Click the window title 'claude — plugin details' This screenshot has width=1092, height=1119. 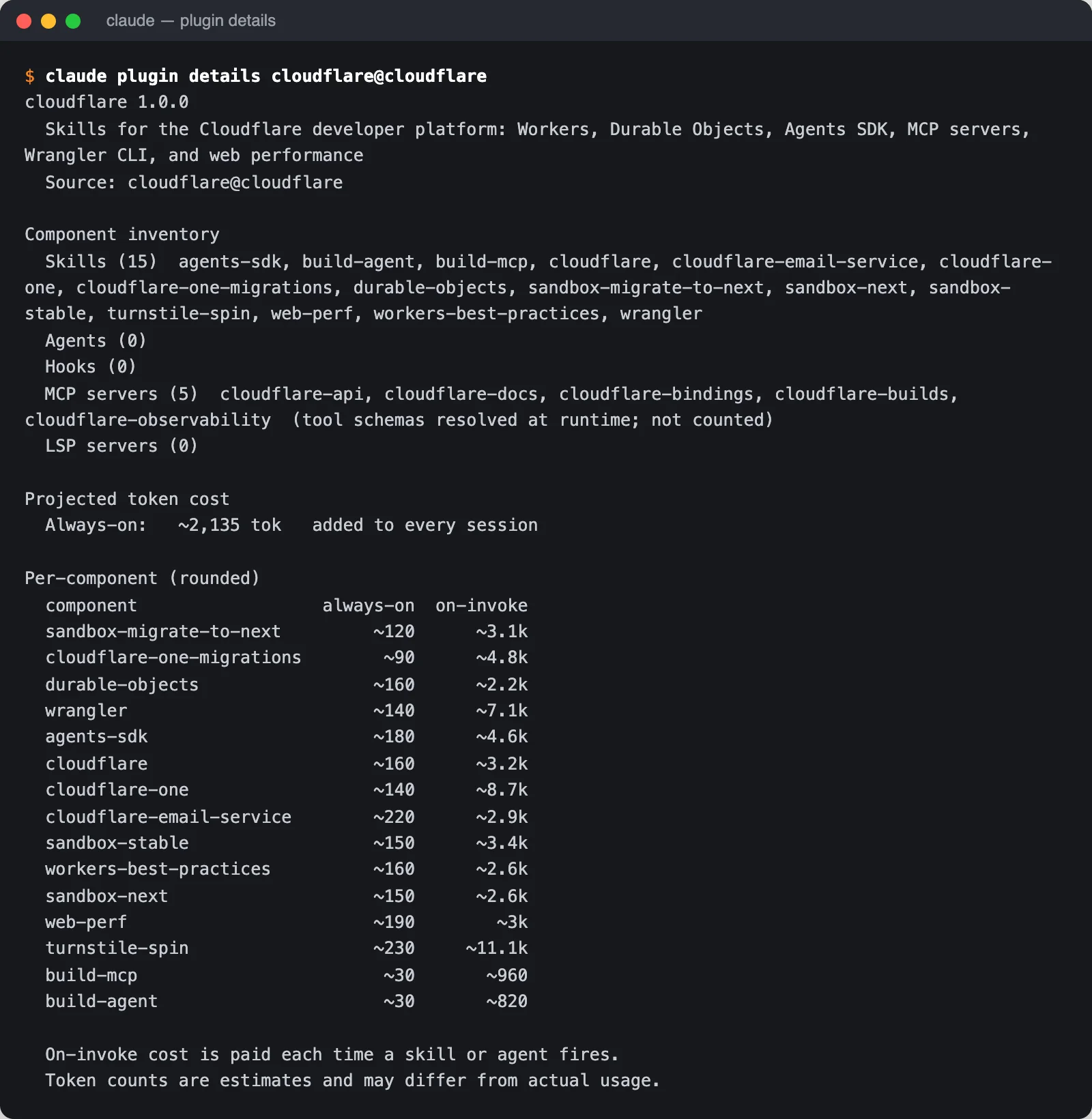191,21
